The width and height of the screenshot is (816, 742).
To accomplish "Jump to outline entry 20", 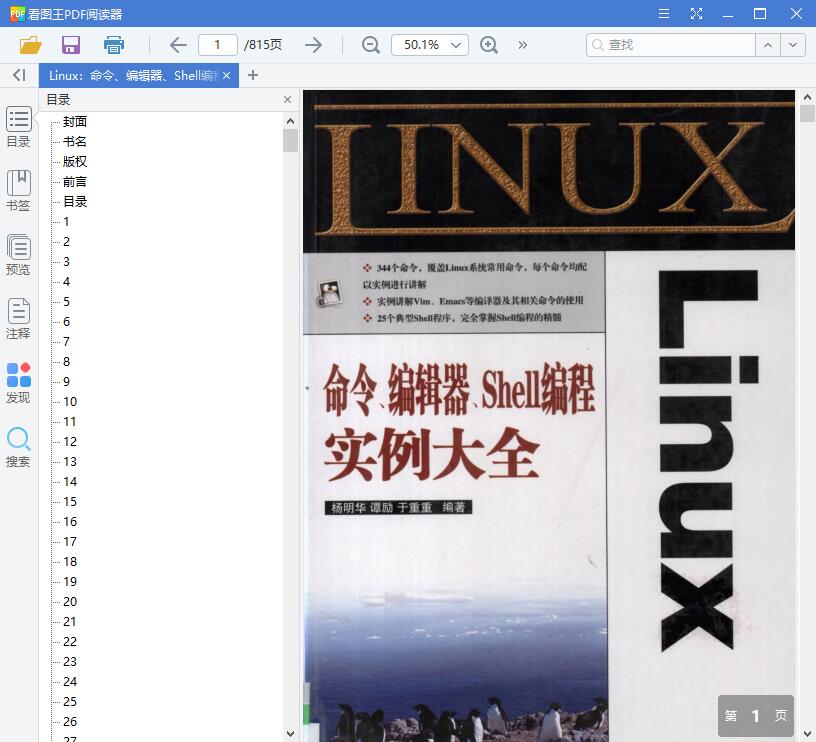I will [x=70, y=602].
